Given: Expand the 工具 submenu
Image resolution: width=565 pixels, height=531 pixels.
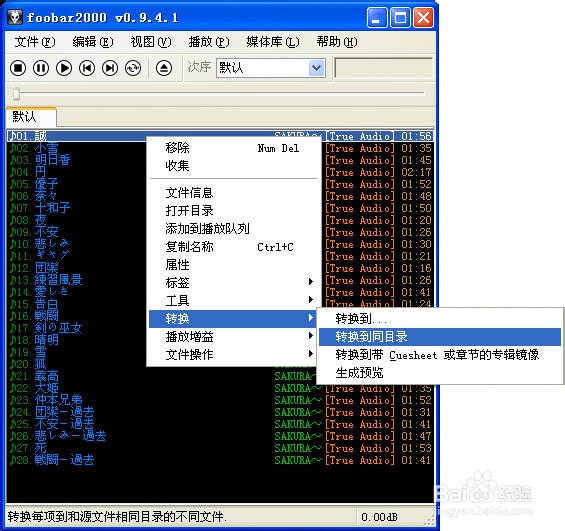Looking at the screenshot, I should coord(233,300).
